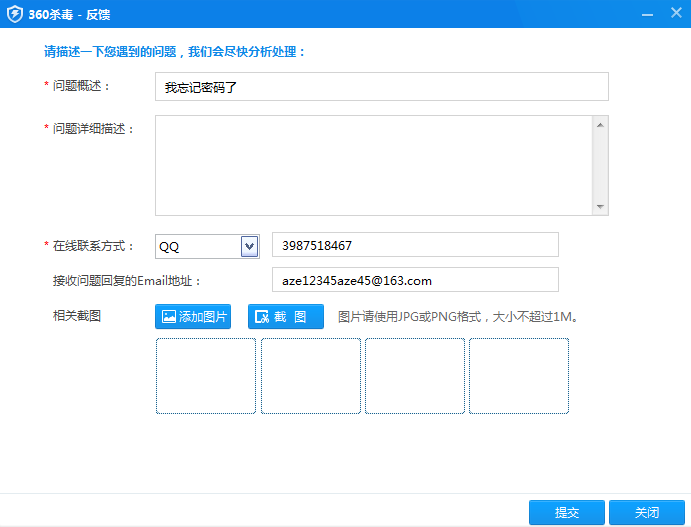The width and height of the screenshot is (691, 527).
Task: Select the second empty screenshot slot
Action: click(310, 376)
